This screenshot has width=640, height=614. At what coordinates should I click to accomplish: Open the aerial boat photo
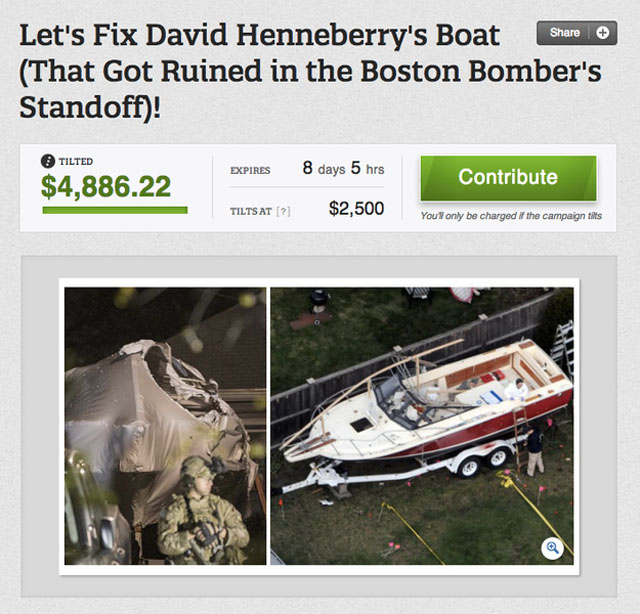[x=422, y=426]
